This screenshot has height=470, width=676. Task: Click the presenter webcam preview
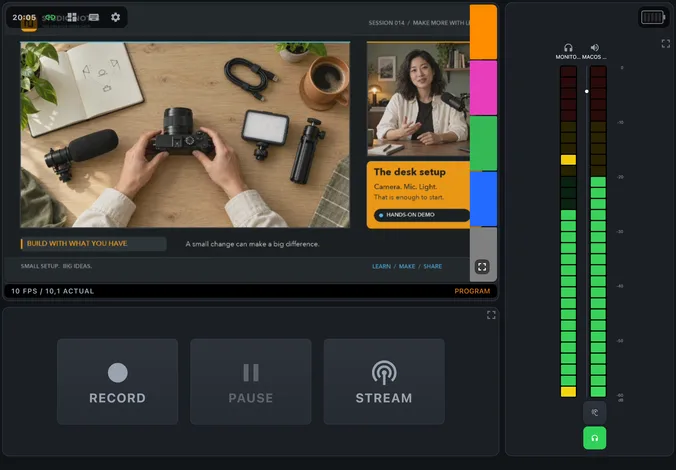pyautogui.click(x=418, y=99)
